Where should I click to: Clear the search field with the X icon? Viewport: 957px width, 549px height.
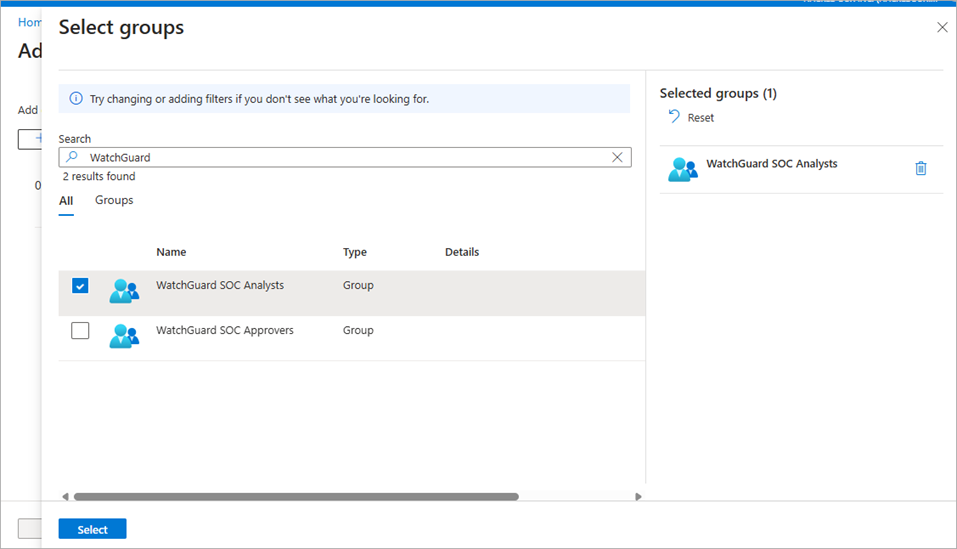pos(617,157)
